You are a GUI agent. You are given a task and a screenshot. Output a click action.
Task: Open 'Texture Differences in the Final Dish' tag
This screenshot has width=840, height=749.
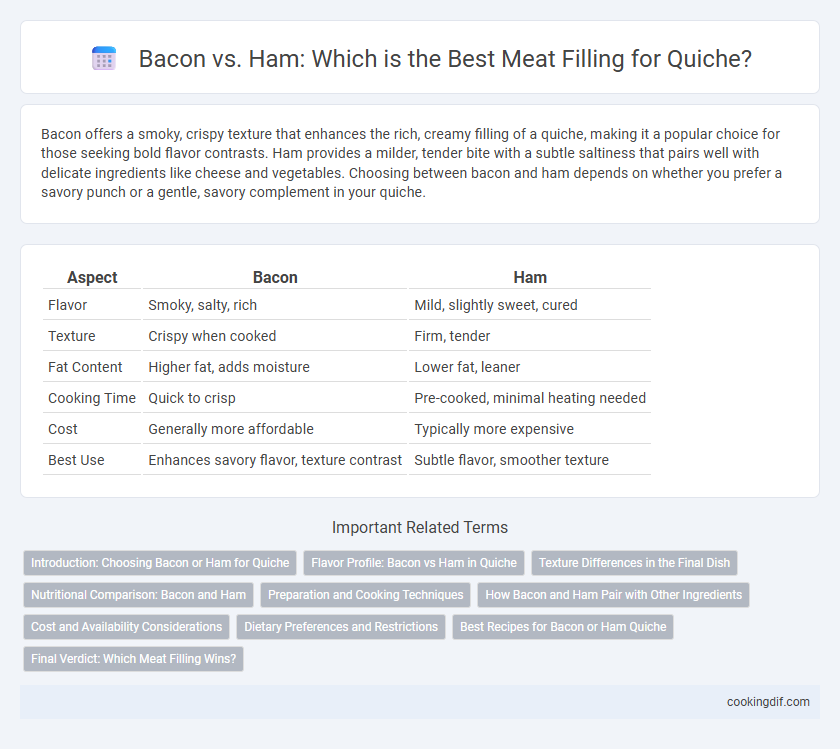634,563
